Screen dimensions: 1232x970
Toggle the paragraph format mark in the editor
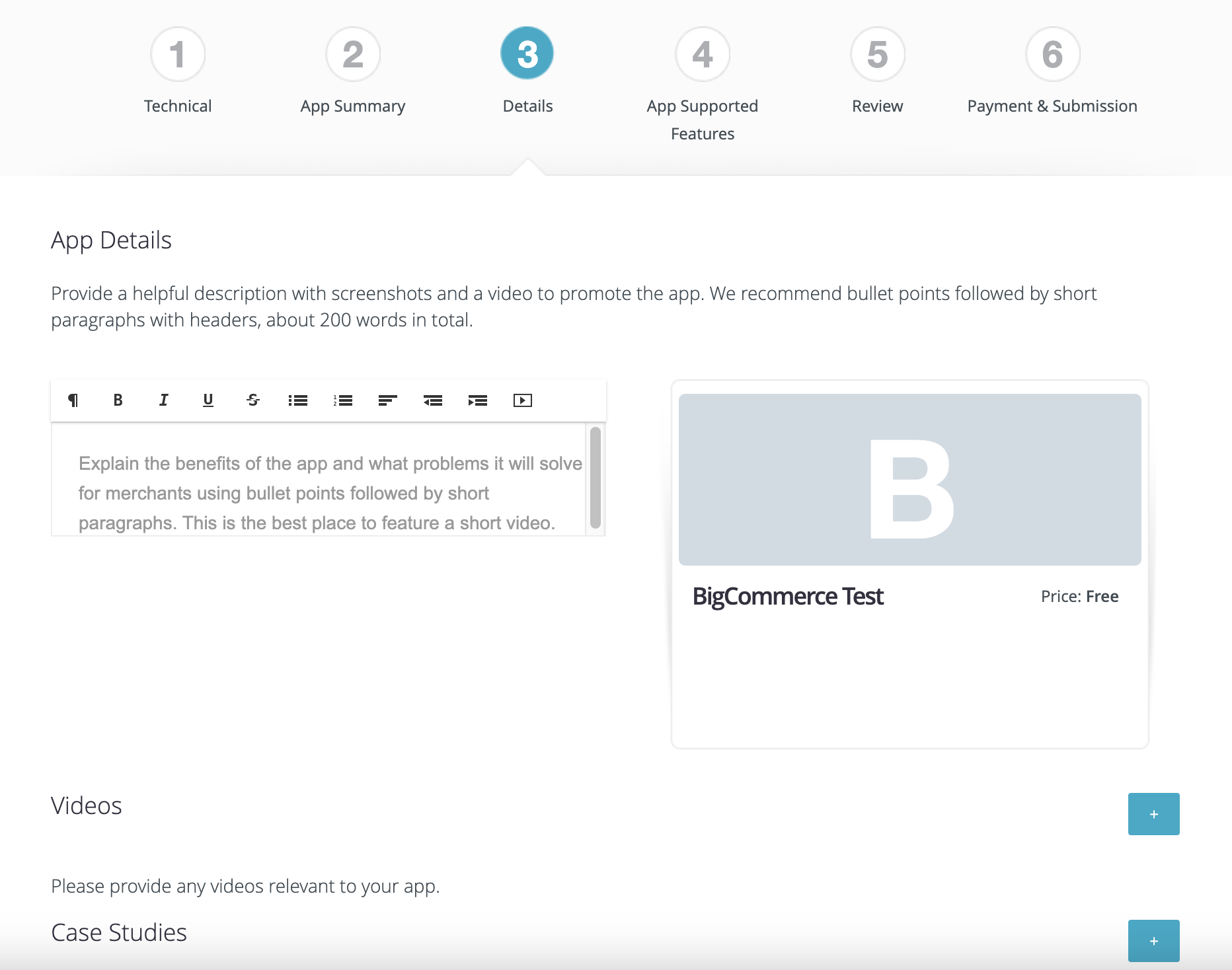tap(73, 400)
